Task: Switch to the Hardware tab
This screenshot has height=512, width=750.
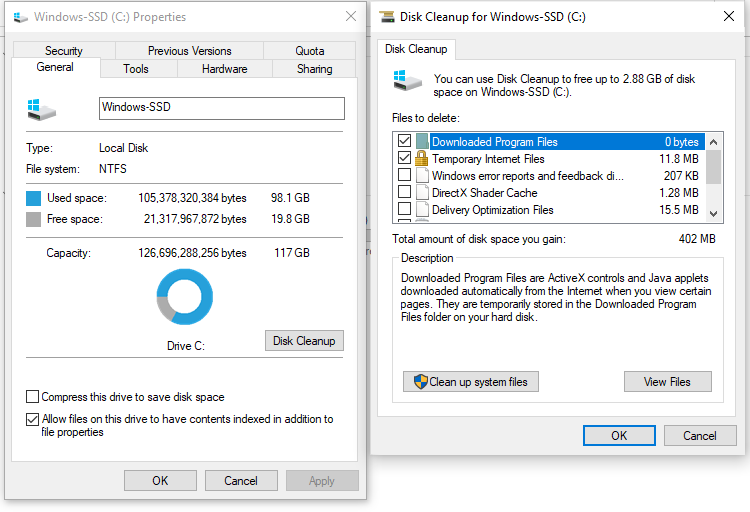Action: pos(224,69)
